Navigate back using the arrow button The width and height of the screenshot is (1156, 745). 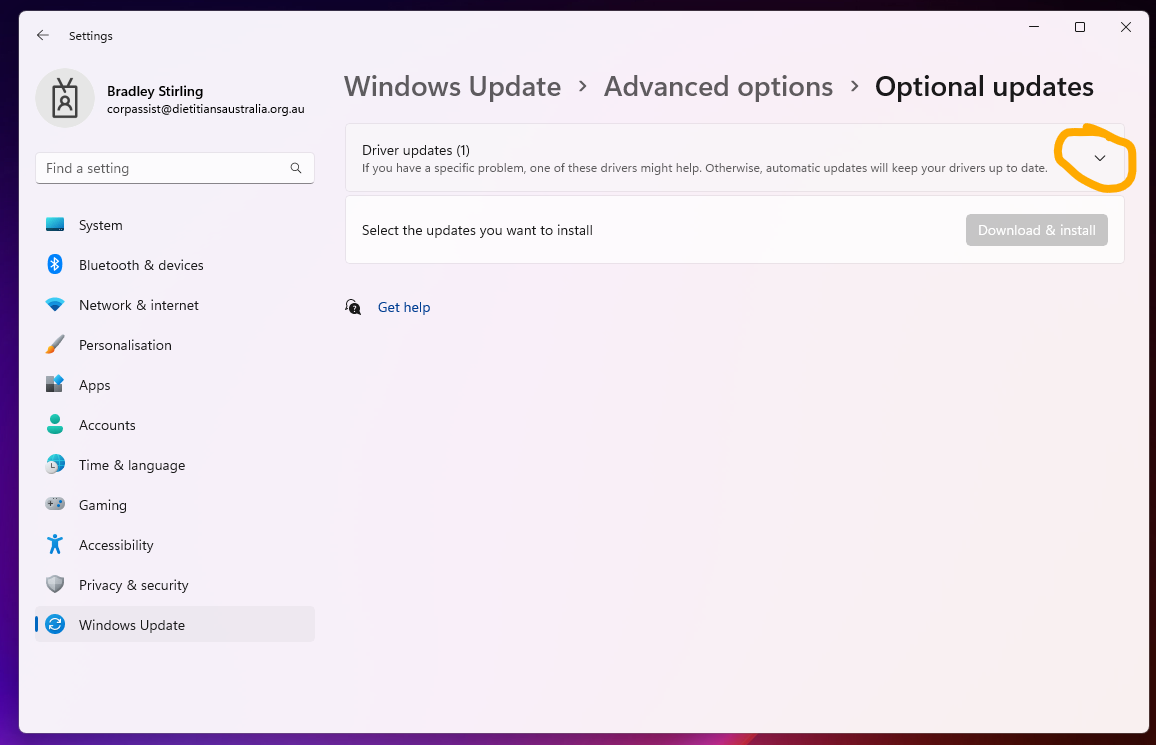tap(42, 35)
